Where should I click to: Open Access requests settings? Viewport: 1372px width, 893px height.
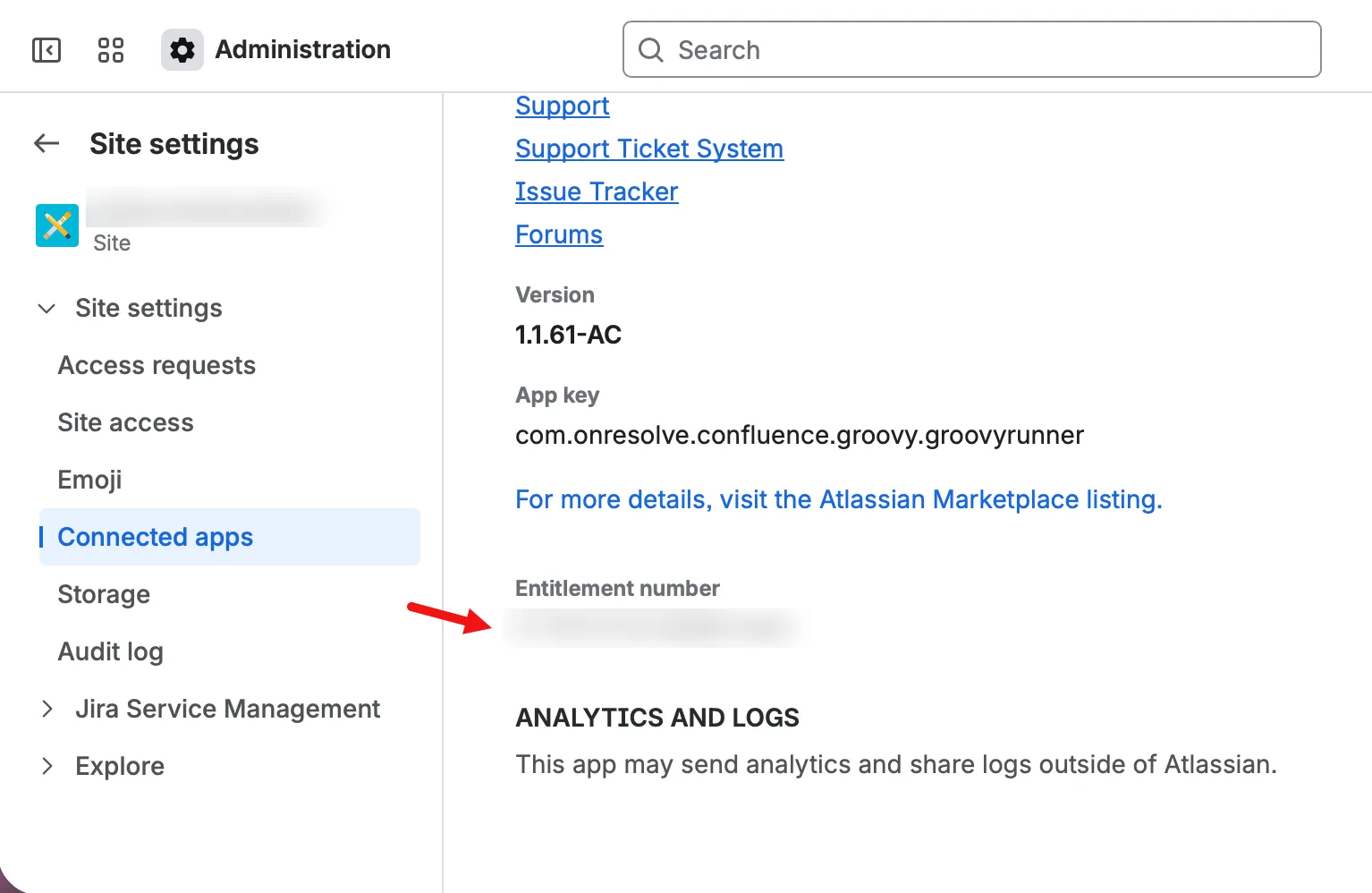(157, 365)
